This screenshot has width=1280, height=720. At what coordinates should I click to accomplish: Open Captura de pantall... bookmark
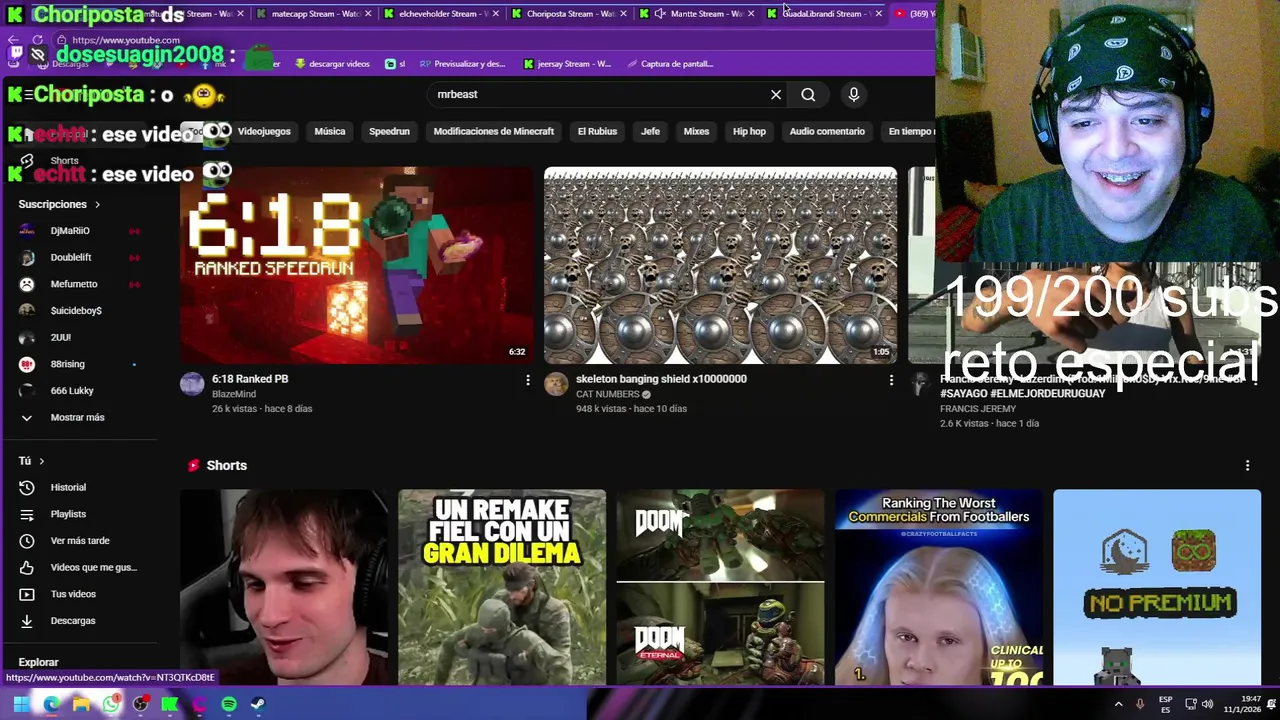pyautogui.click(x=670, y=64)
